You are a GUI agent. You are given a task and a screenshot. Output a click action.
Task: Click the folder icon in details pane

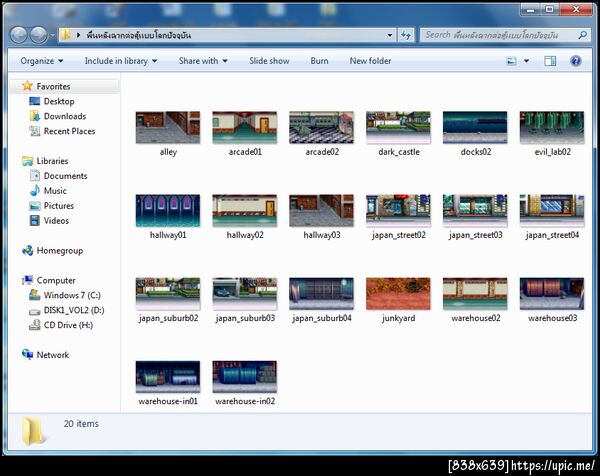[x=32, y=431]
